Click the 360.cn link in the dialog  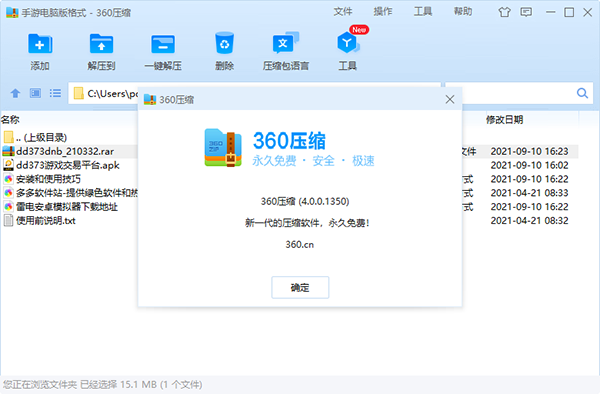300,244
